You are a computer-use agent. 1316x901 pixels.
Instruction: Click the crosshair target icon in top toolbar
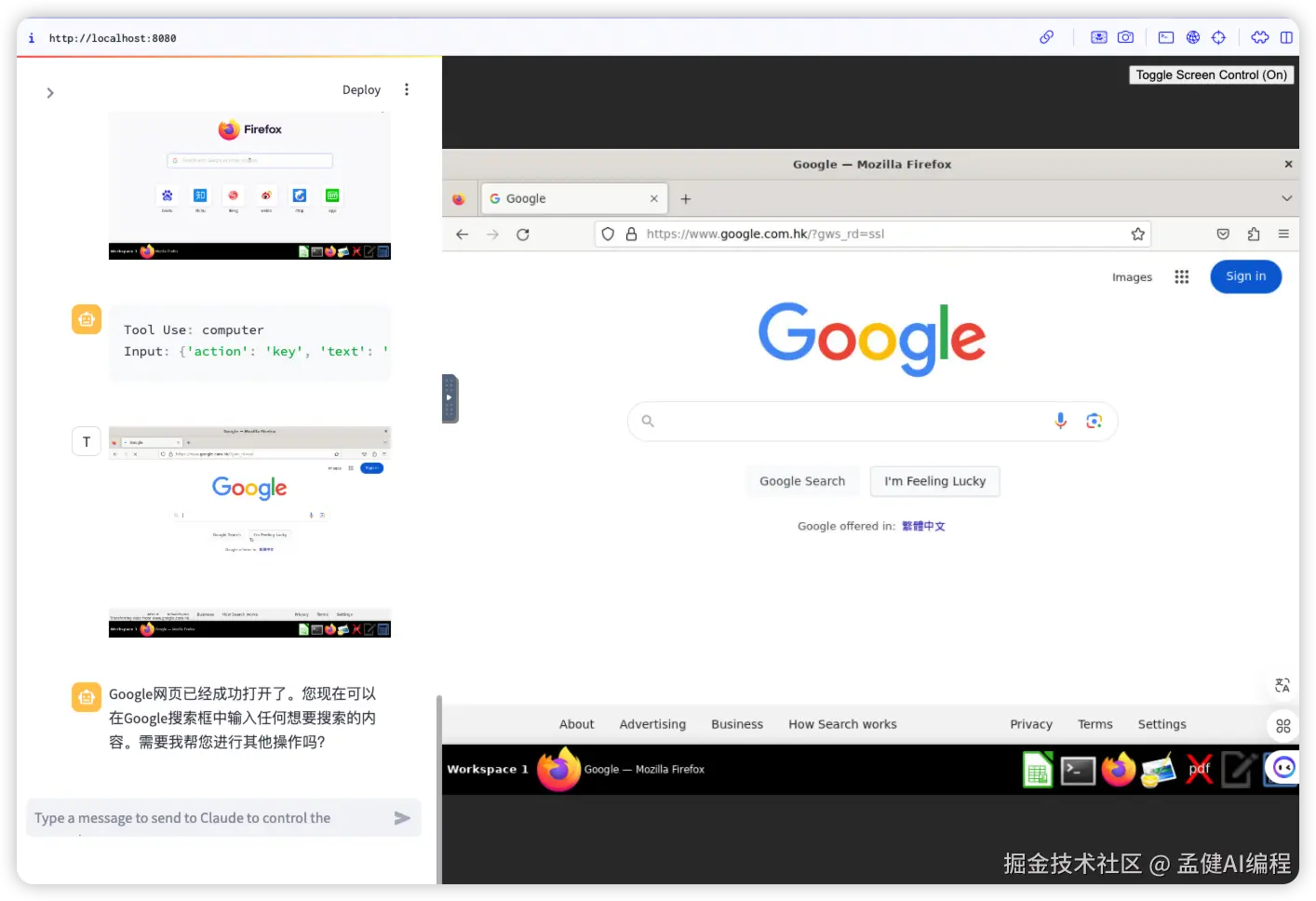tap(1219, 37)
